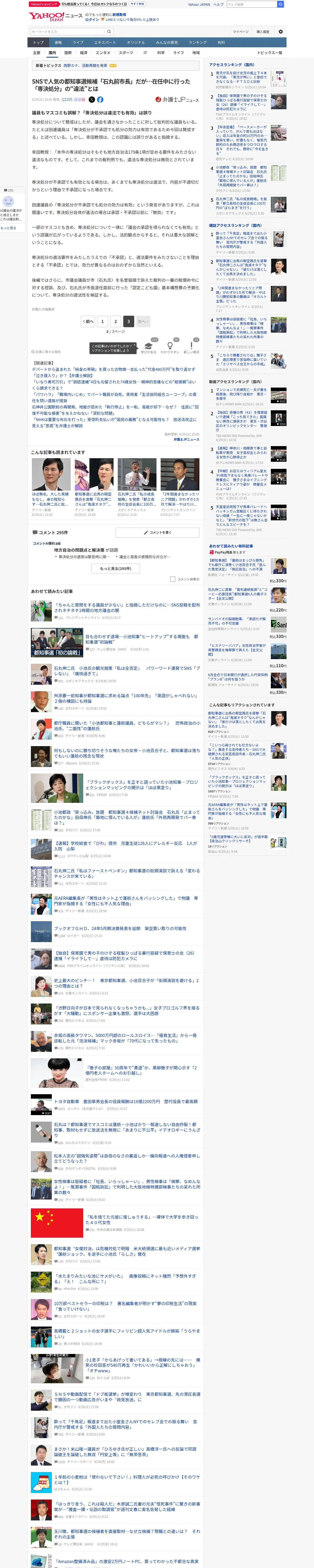
Task: Open the 科学 category tab
Action: (161, 53)
